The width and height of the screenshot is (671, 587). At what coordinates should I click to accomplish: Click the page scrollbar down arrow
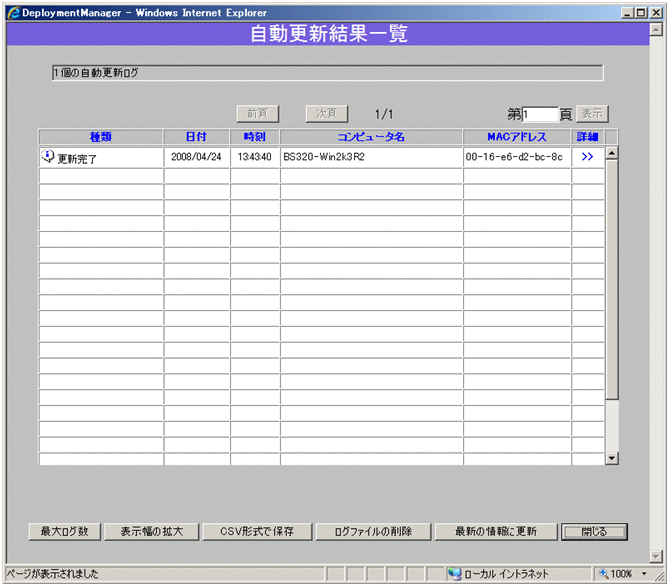click(x=656, y=556)
